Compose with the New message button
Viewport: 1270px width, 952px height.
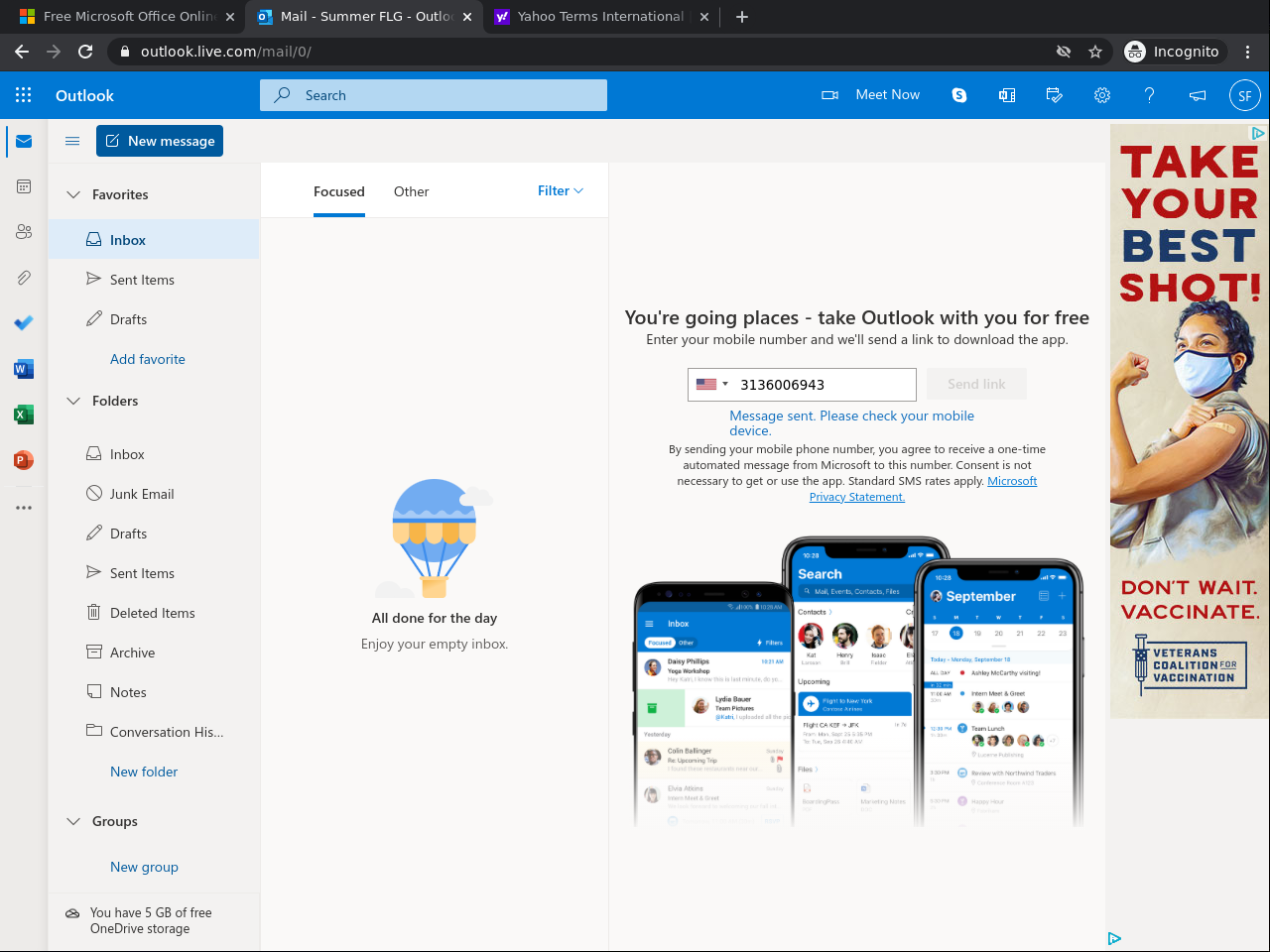click(x=160, y=141)
